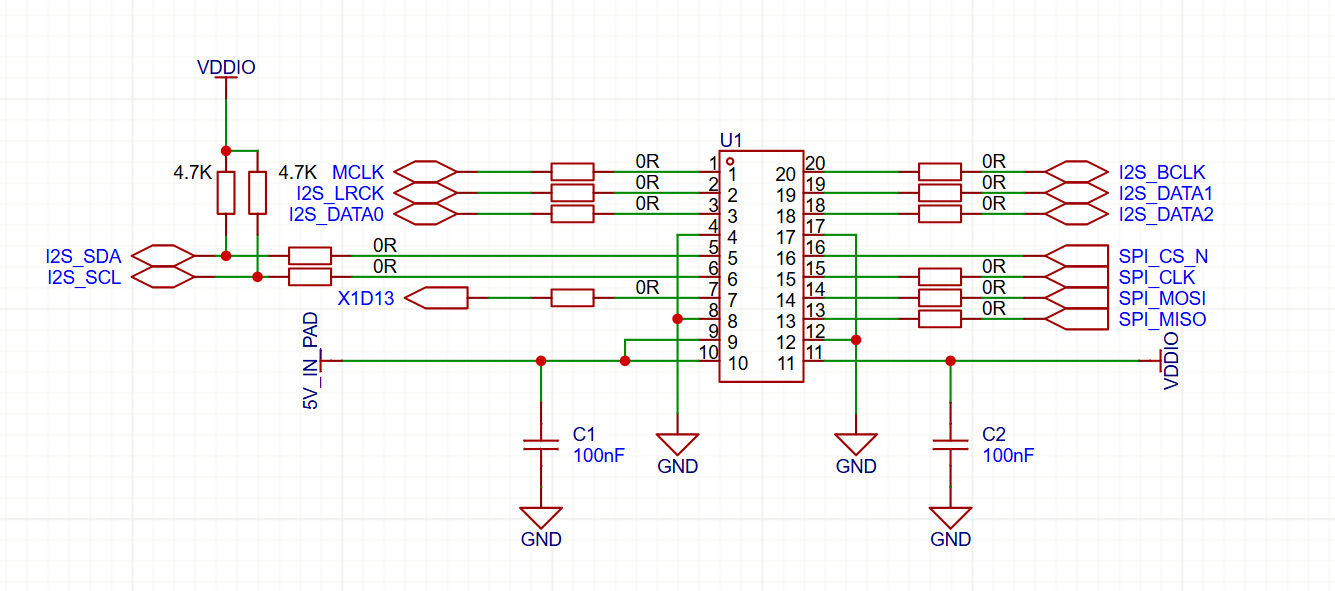The width and height of the screenshot is (1335, 591).
Task: Select the 0R resistor on the SPI_MOSI line
Action: click(x=939, y=298)
